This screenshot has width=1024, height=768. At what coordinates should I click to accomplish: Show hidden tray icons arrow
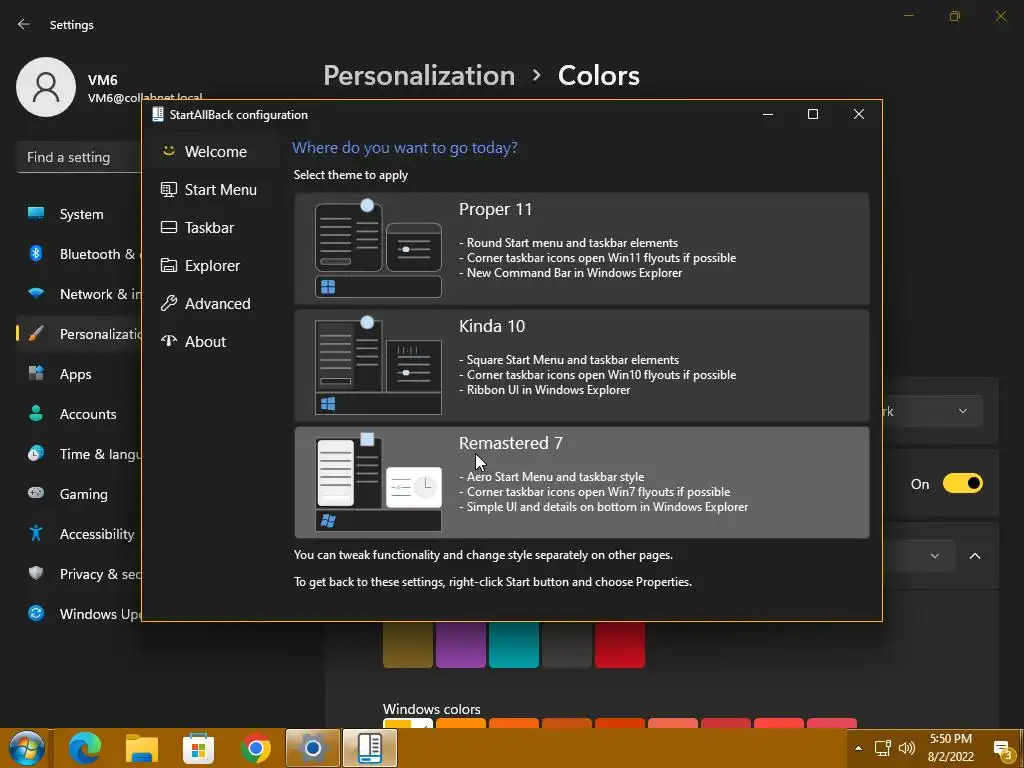(x=858, y=748)
